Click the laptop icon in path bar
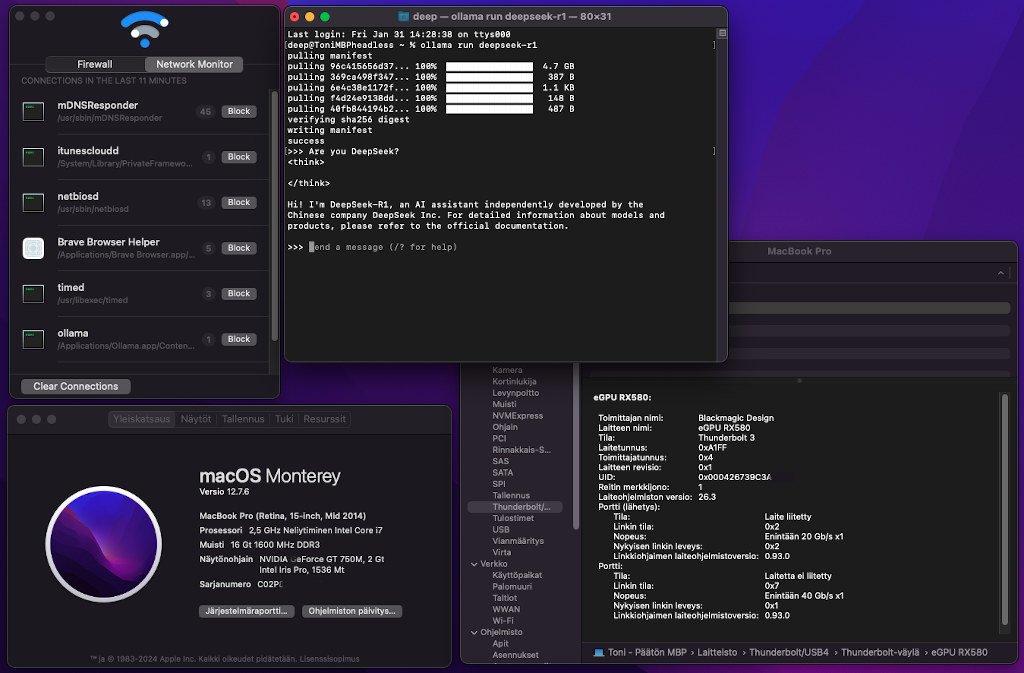Image resolution: width=1024 pixels, height=673 pixels. [598, 652]
